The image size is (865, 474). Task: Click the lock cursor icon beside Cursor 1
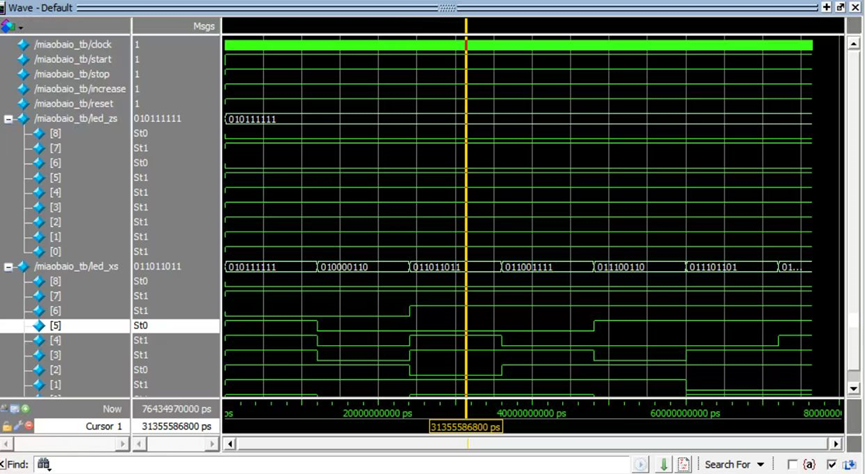7,426
